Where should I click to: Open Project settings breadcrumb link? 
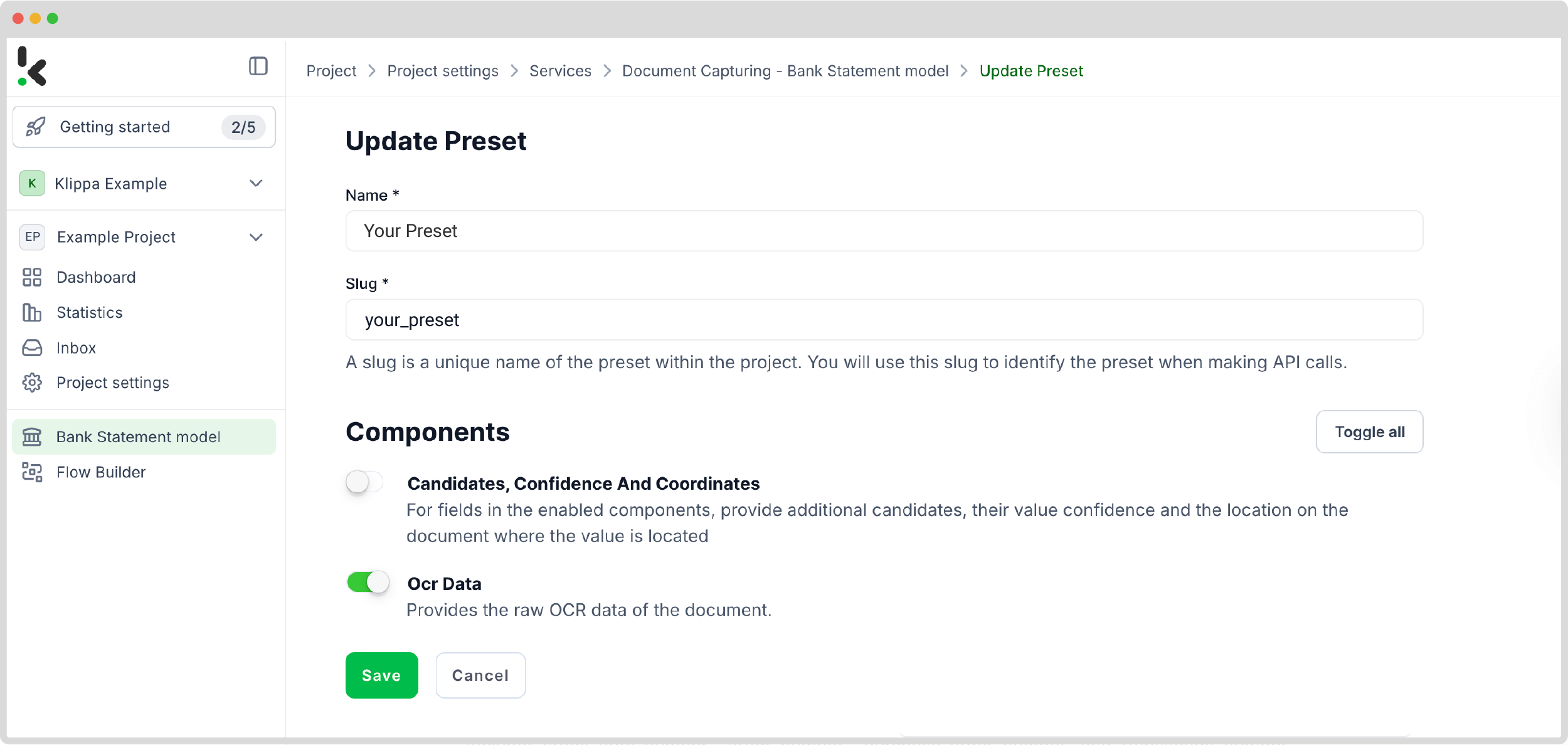click(x=442, y=71)
